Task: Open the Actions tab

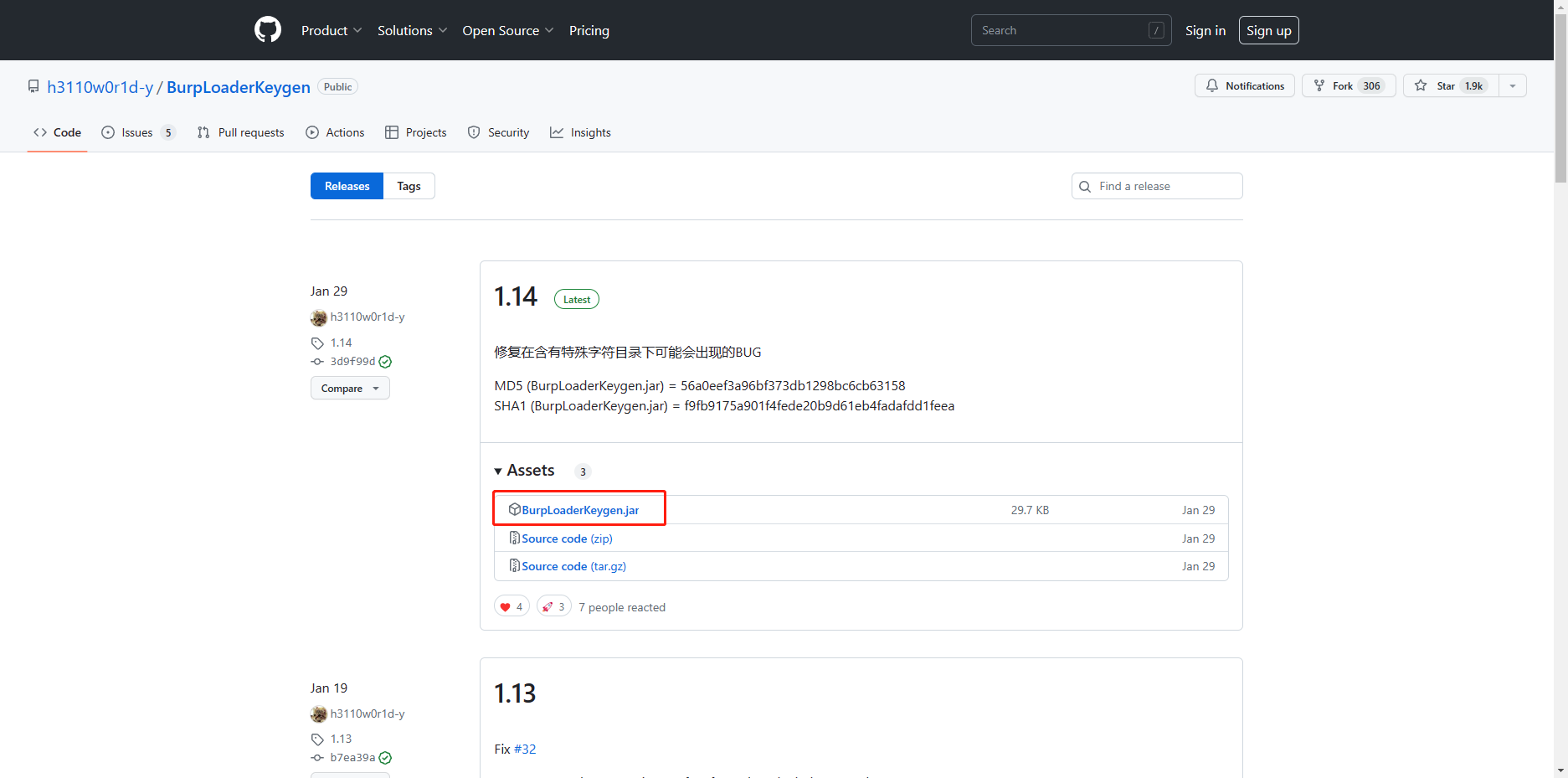Action: click(x=335, y=132)
